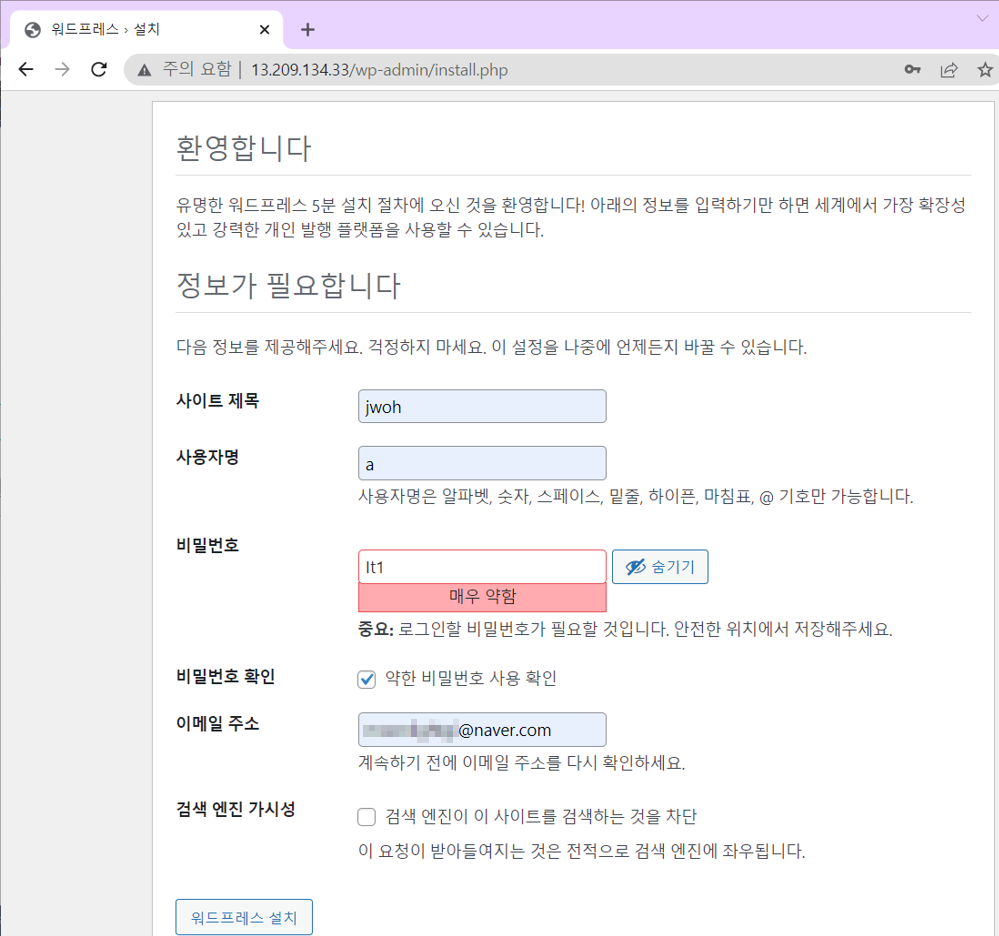Enable 검색 엔진 차단 checkbox
The width and height of the screenshot is (999, 936).
366,817
